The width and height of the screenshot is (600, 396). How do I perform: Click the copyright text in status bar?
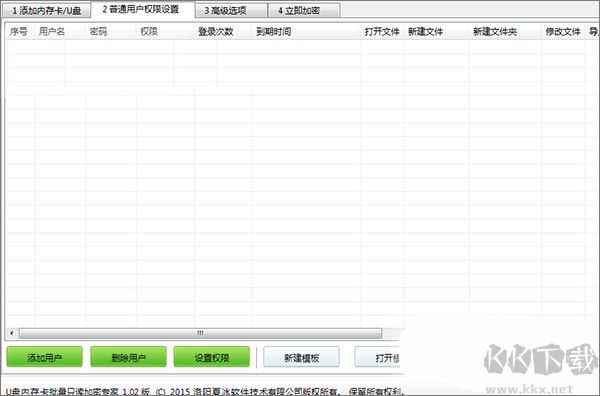[x=205, y=391]
